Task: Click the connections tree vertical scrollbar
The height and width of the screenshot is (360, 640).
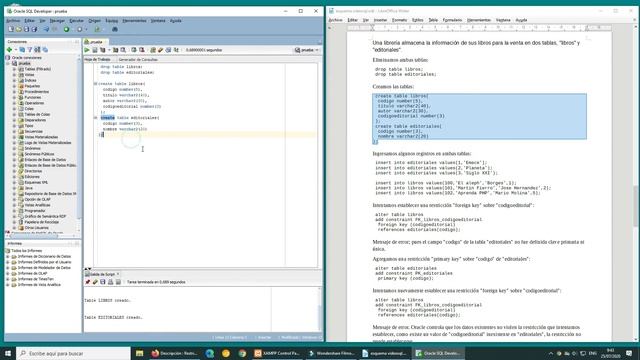Action: click(79, 143)
